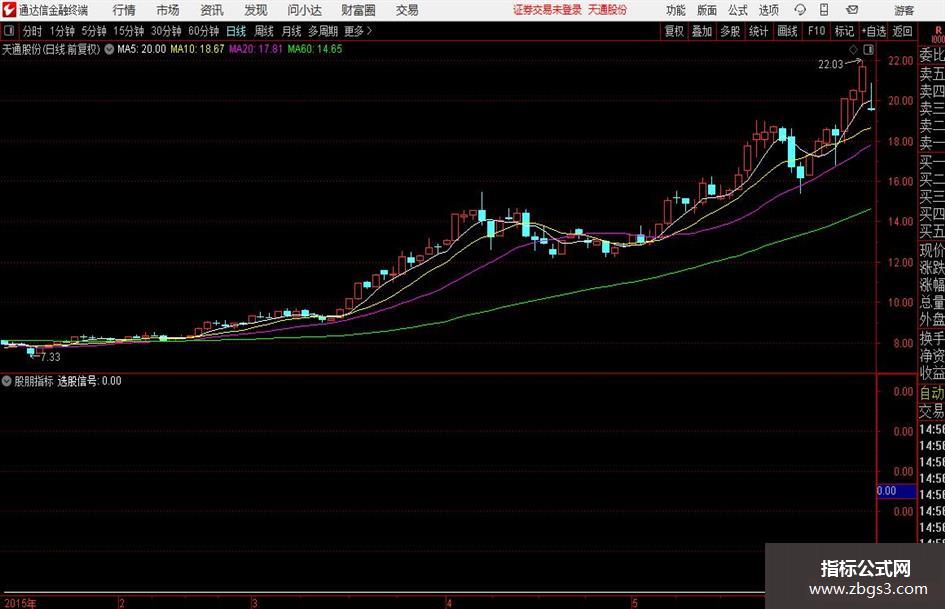Open the mail messages icon
Screen dimensions: 945x609
coord(852,10)
